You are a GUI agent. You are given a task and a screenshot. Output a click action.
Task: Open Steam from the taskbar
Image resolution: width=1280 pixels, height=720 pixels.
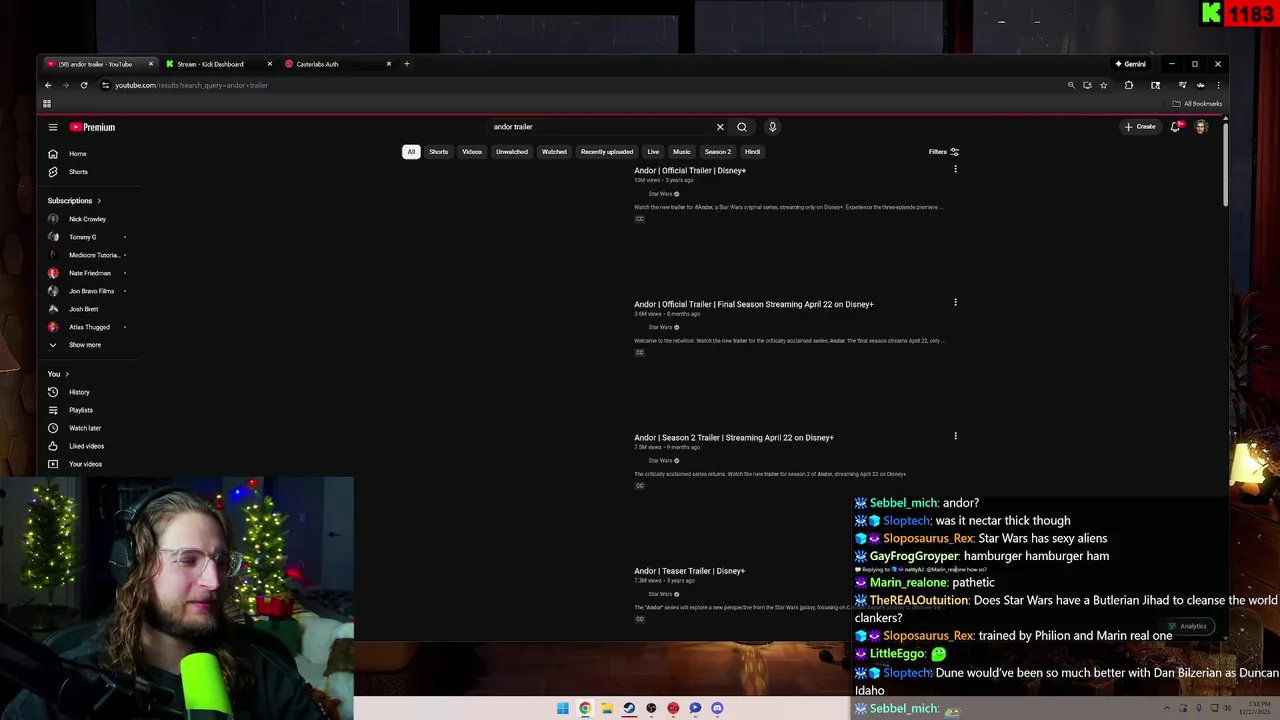tap(629, 708)
